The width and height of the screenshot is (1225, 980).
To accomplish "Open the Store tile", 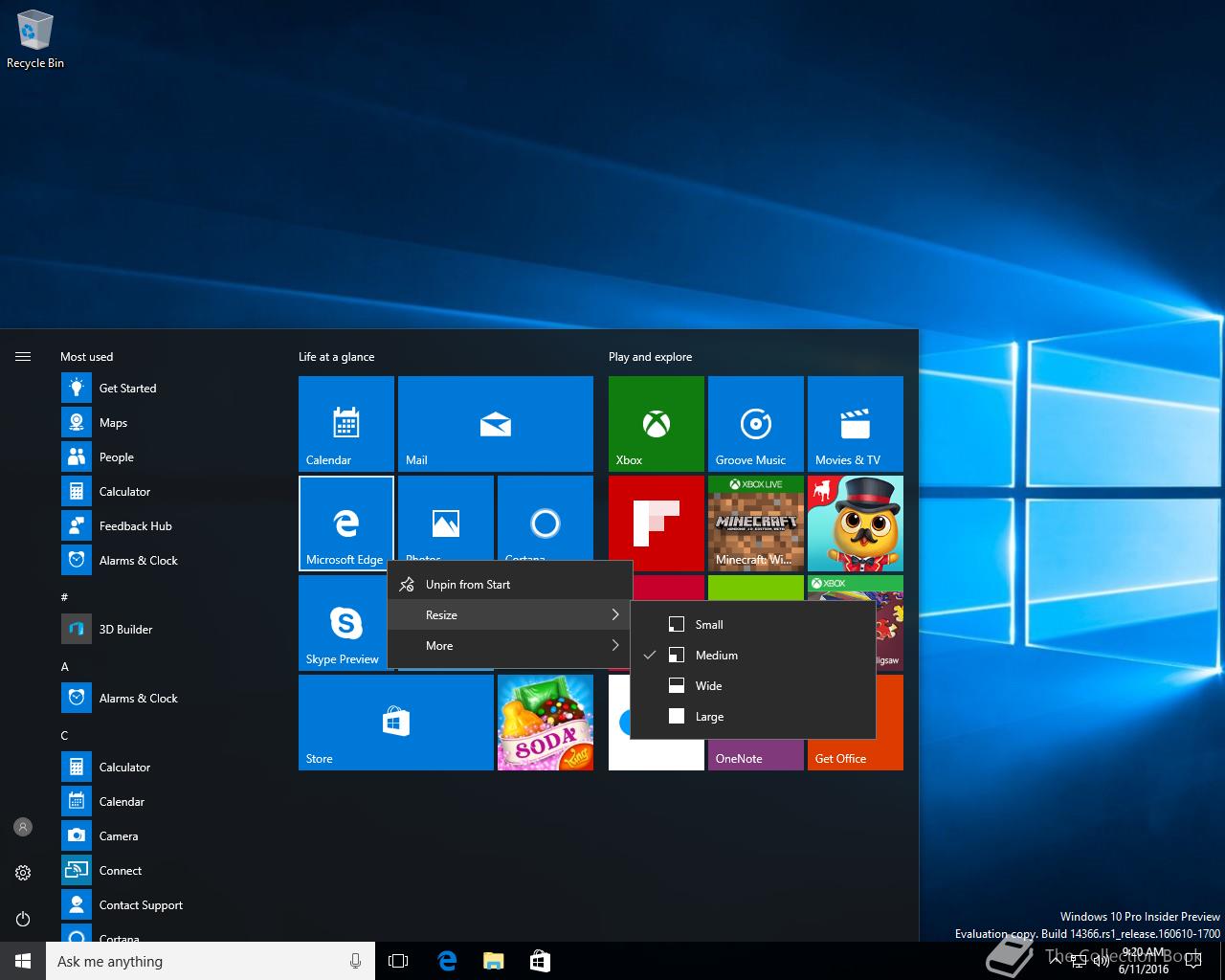I will pos(396,722).
